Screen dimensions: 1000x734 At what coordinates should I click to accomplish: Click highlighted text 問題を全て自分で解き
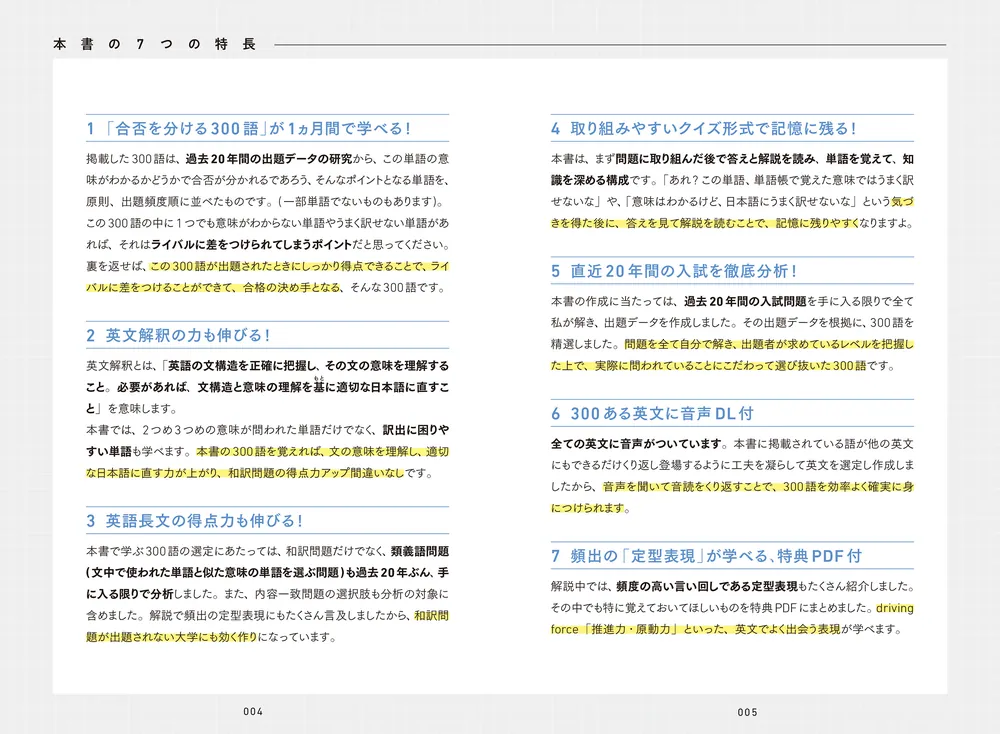point(677,344)
